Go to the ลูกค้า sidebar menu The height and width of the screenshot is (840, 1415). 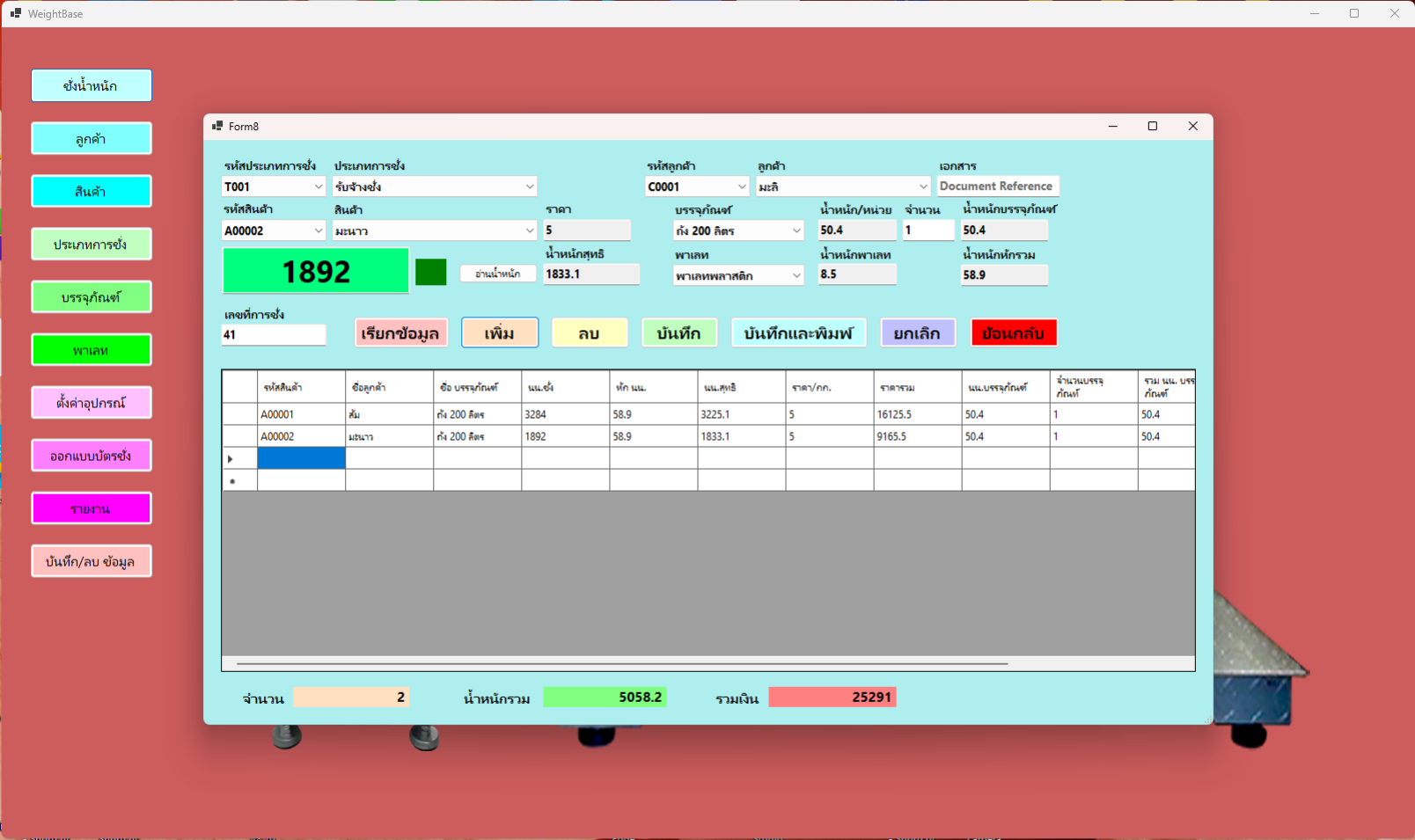(x=92, y=139)
